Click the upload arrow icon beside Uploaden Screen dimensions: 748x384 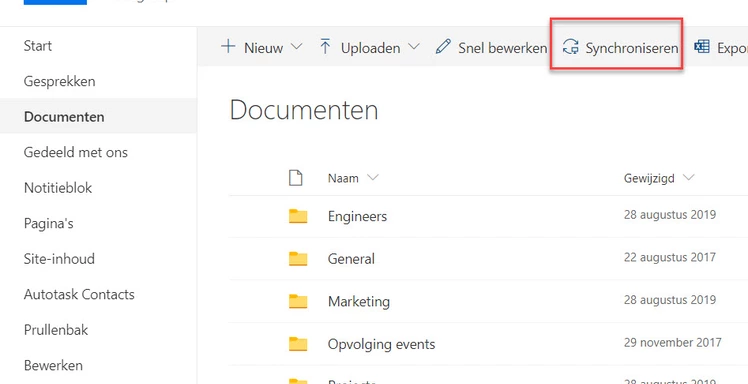click(x=325, y=47)
